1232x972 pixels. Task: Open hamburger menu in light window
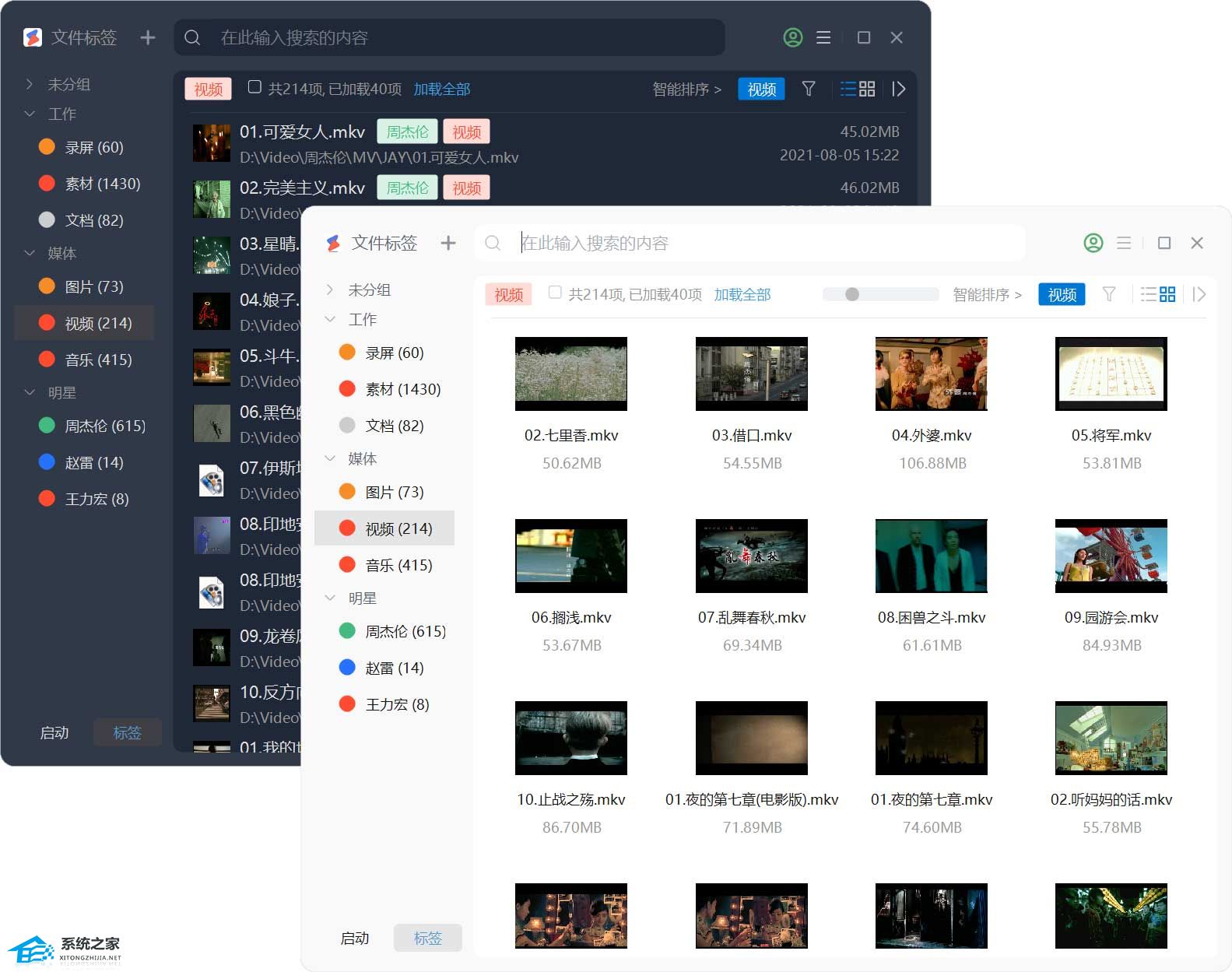[1124, 243]
